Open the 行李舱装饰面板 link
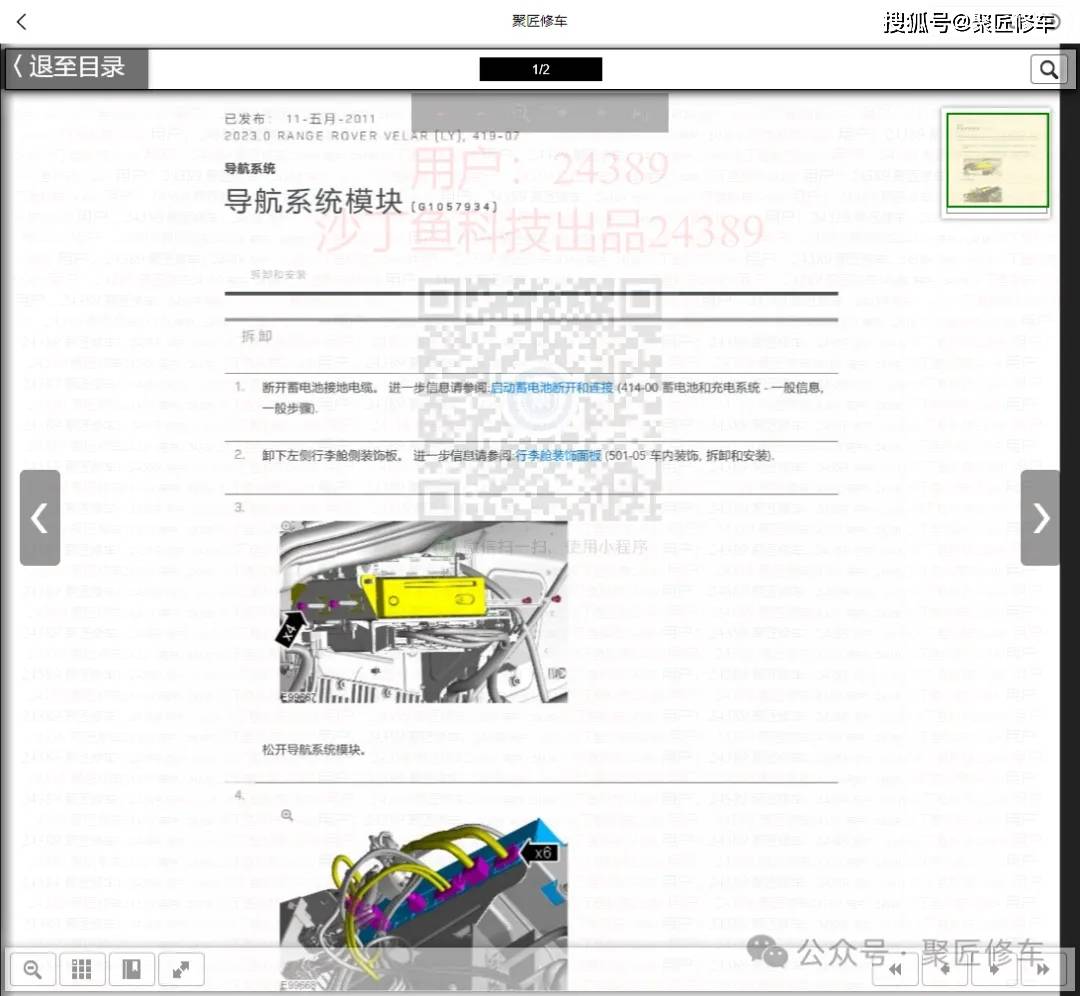The height and width of the screenshot is (996, 1080). coord(559,455)
